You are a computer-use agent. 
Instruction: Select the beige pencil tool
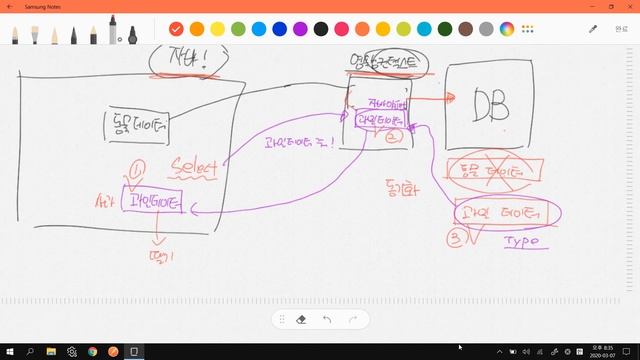tap(54, 35)
